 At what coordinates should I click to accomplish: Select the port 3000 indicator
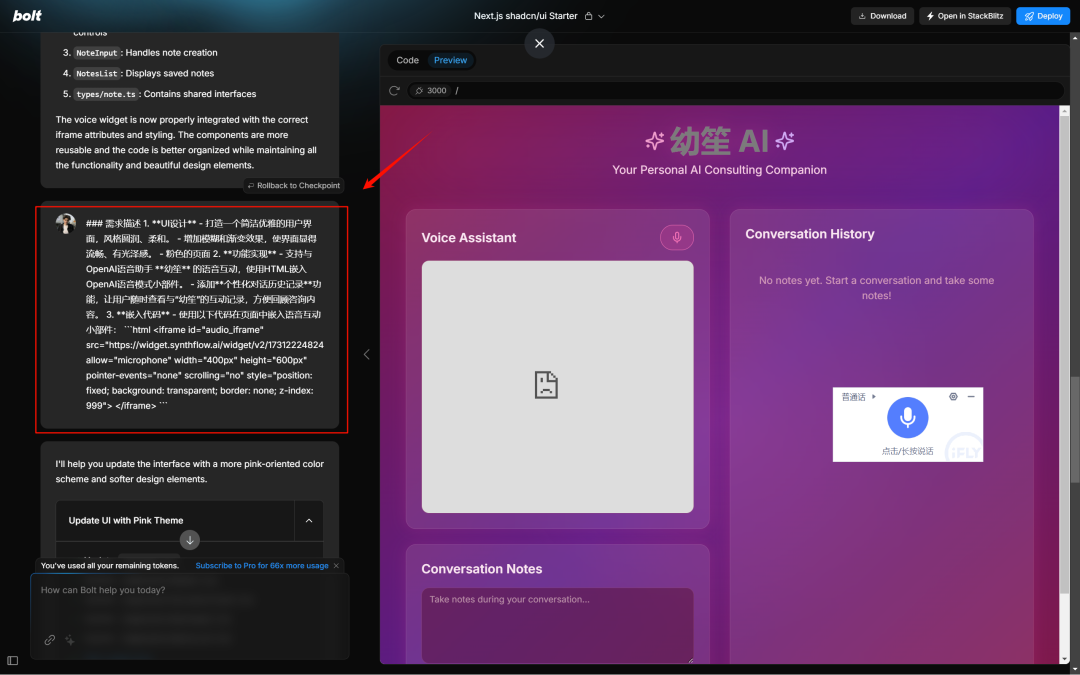[x=431, y=90]
